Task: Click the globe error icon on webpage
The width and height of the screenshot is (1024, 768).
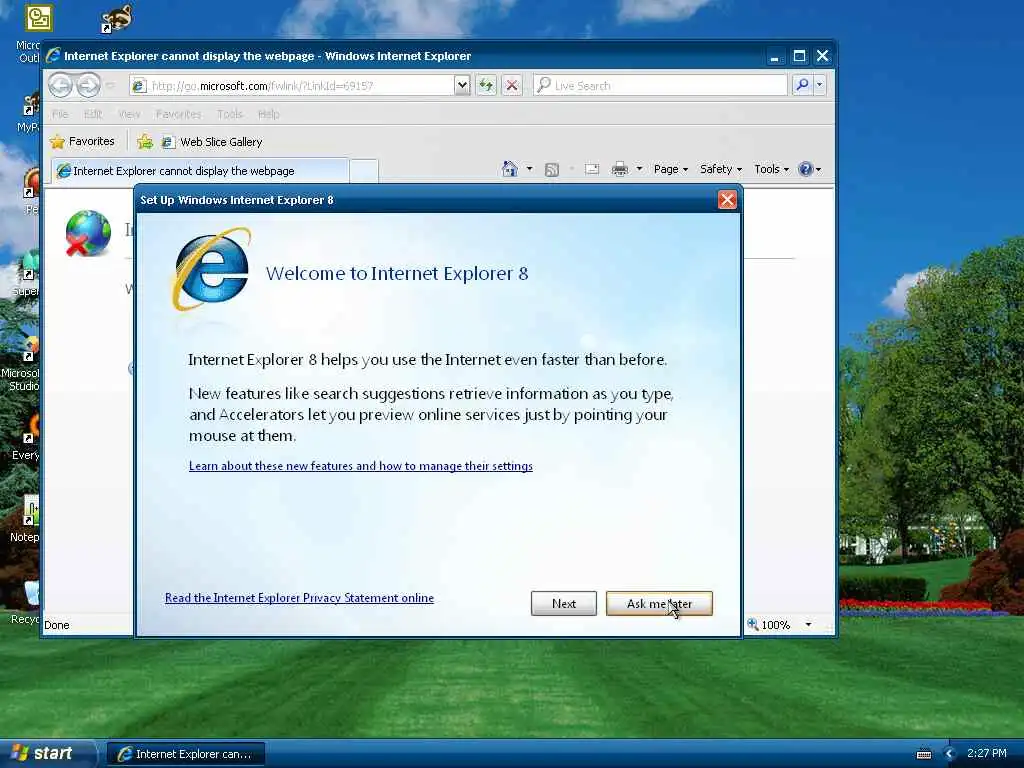Action: pos(88,233)
